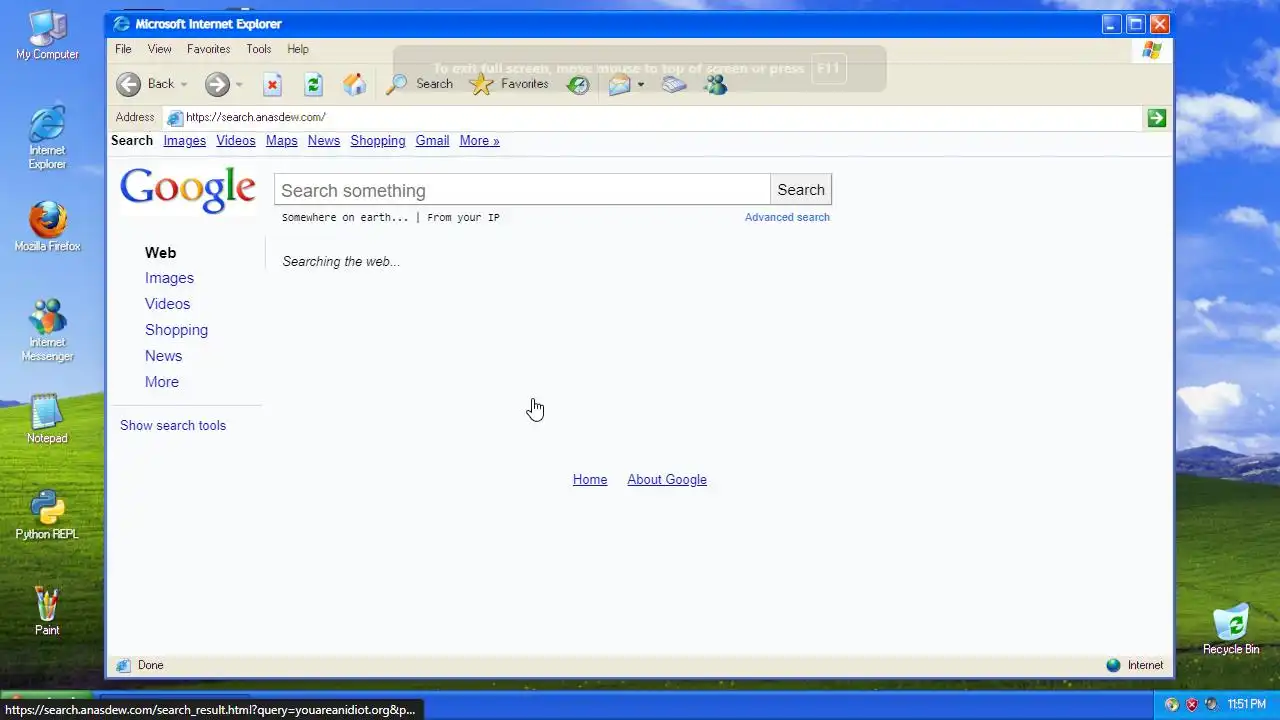1280x720 pixels.
Task: Select Videos in the left sidebar
Action: (x=167, y=304)
